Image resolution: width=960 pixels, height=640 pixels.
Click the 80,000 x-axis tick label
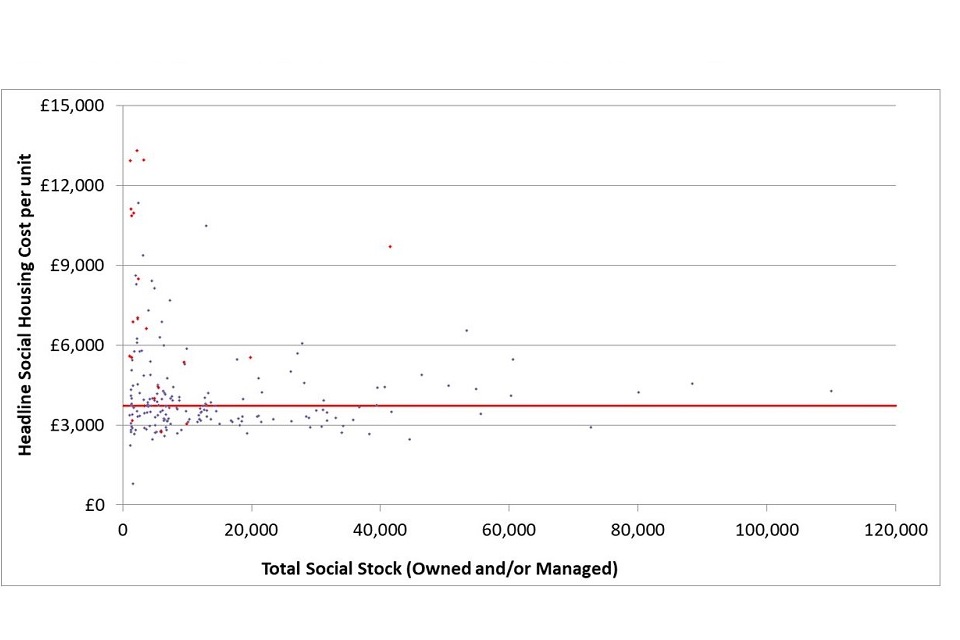point(638,530)
